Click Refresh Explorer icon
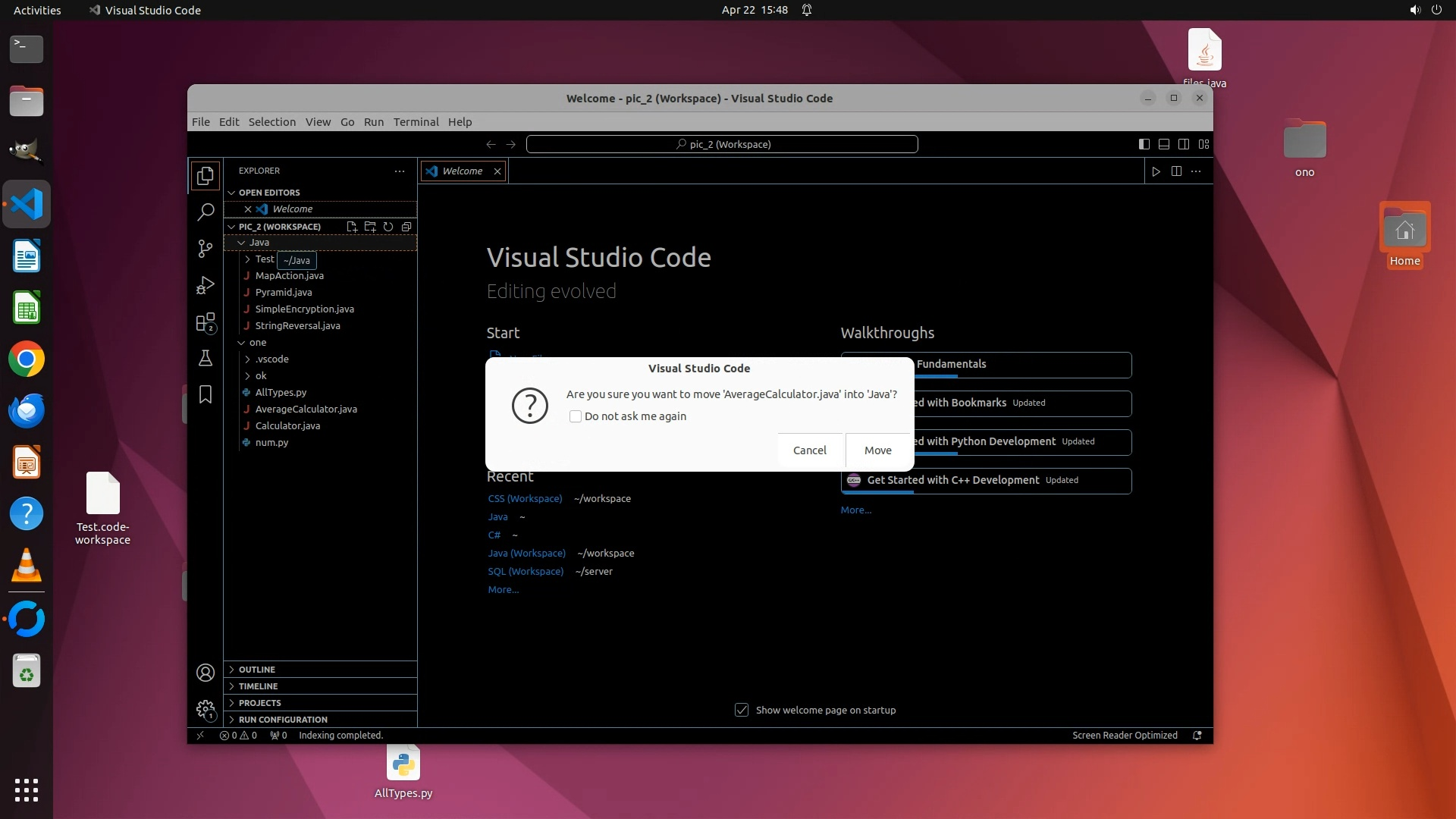The width and height of the screenshot is (1456, 819). click(x=388, y=227)
